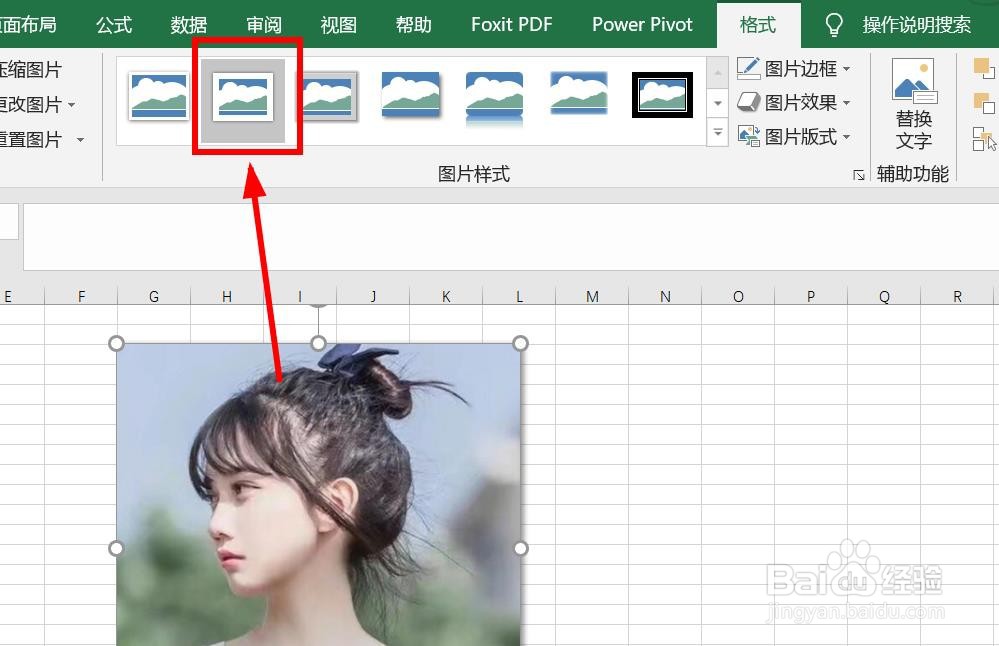Open the 图片效果 dropdown arrow
This screenshot has width=999, height=646.
click(x=846, y=103)
